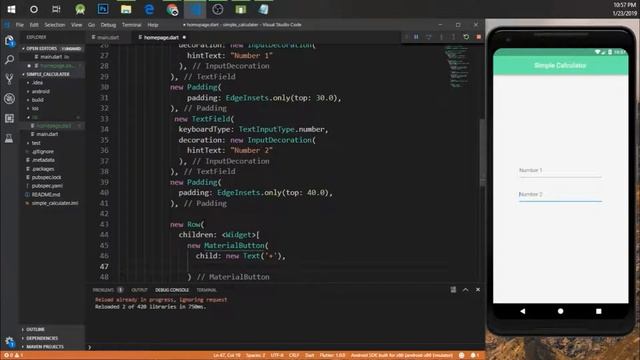This screenshot has width=640, height=360.
Task: Open the Go menu
Action: click(91, 25)
